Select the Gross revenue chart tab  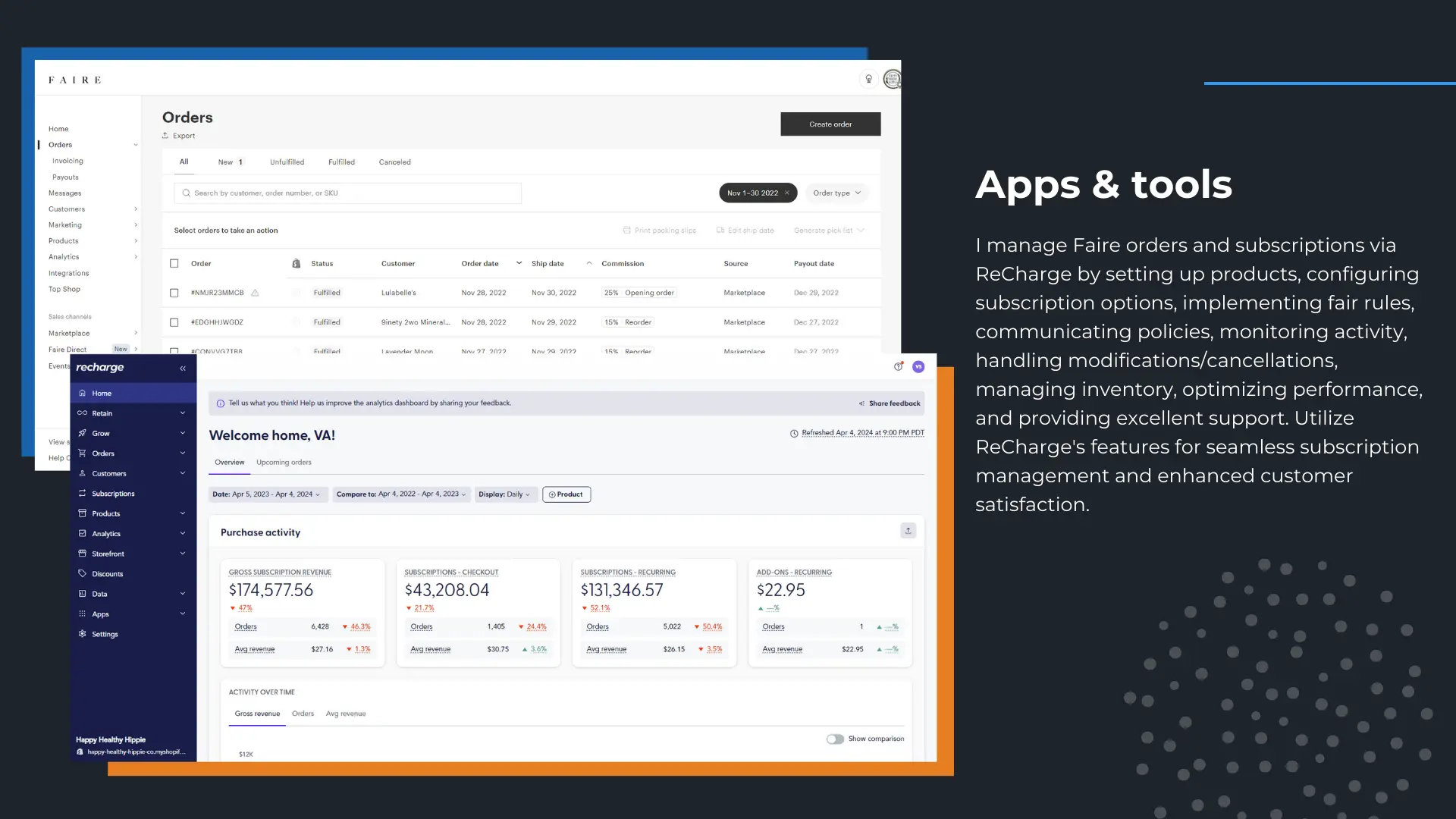tap(257, 714)
